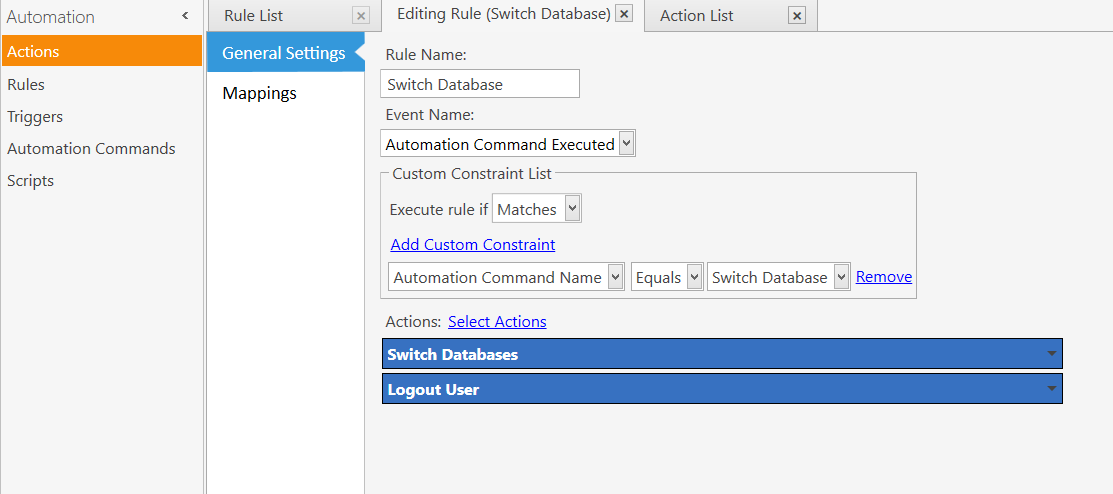Close the Editing Rule (Switch Database) tab
This screenshot has height=494, width=1113.
tap(624, 13)
